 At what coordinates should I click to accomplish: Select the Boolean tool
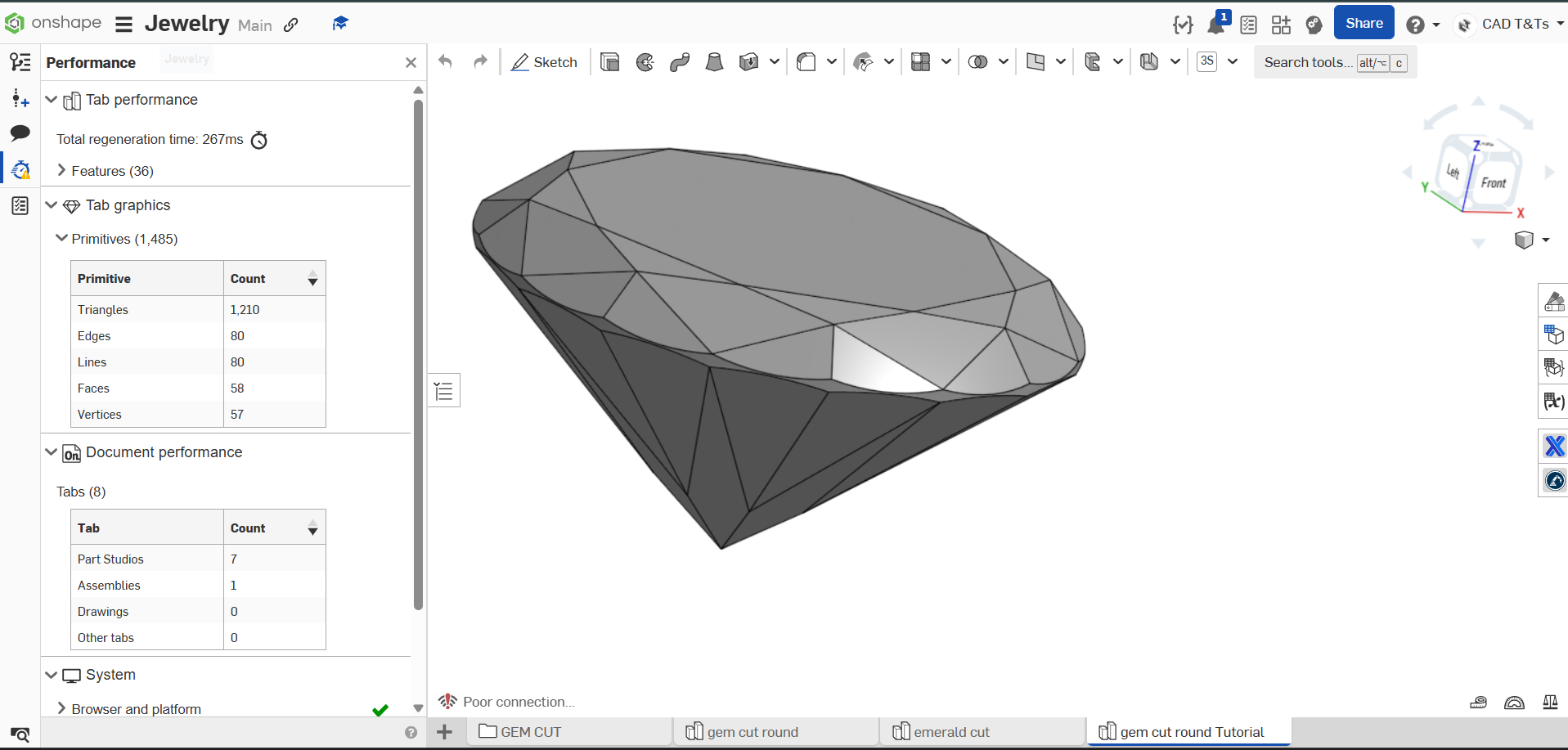click(977, 62)
